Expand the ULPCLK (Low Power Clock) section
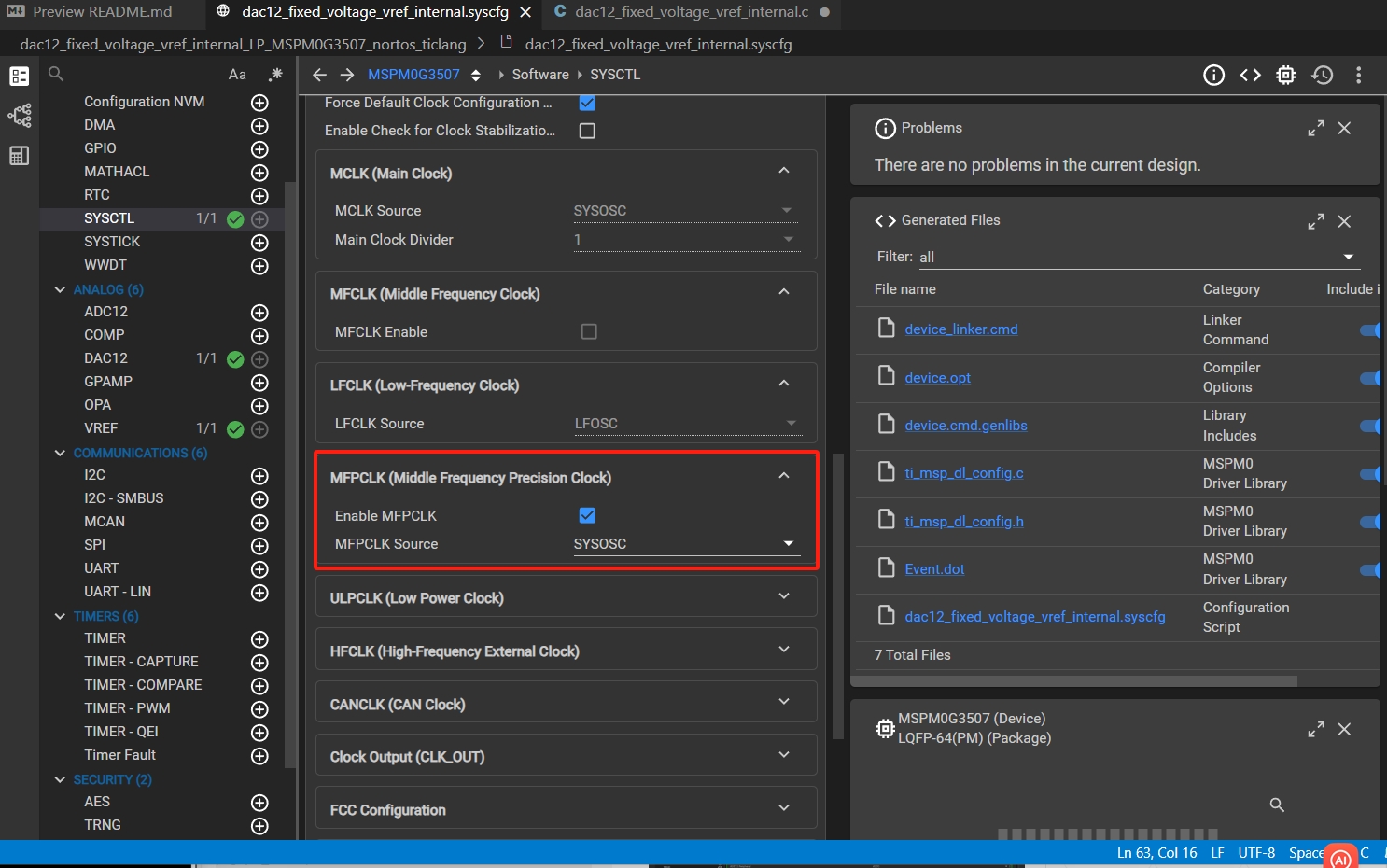The image size is (1387, 868). tap(784, 596)
